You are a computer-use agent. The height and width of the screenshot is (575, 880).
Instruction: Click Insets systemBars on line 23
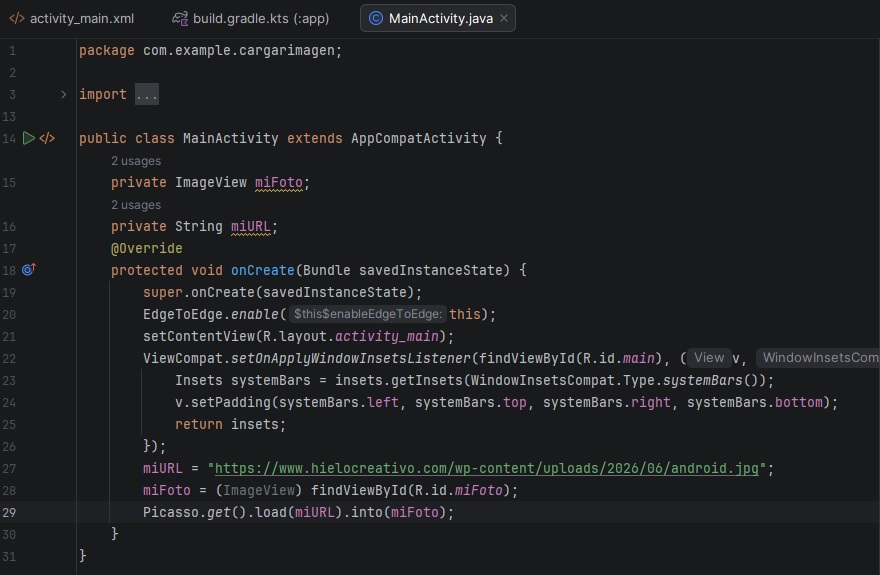pyautogui.click(x=242, y=380)
